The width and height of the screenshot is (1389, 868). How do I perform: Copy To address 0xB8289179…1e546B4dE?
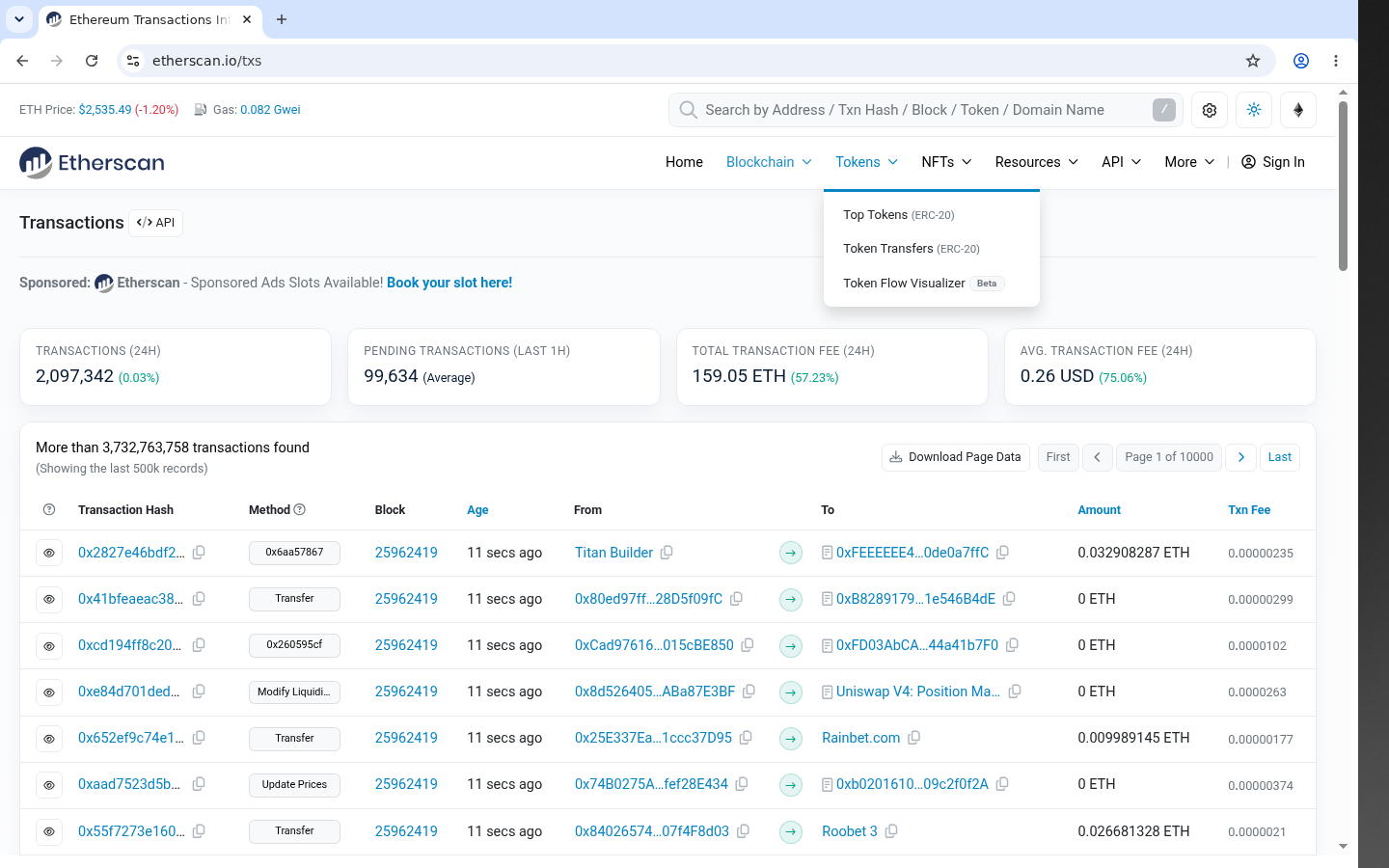click(x=1009, y=599)
